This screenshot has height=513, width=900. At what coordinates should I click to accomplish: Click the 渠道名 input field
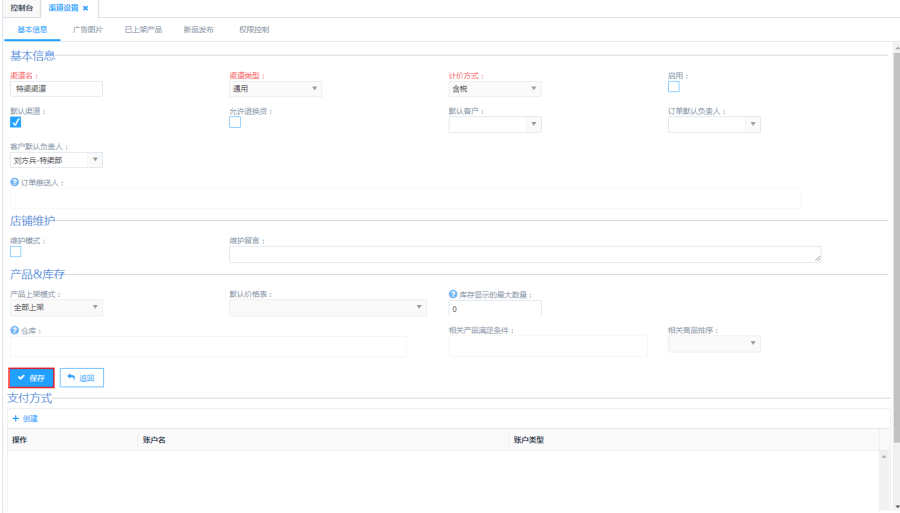tap(57, 89)
